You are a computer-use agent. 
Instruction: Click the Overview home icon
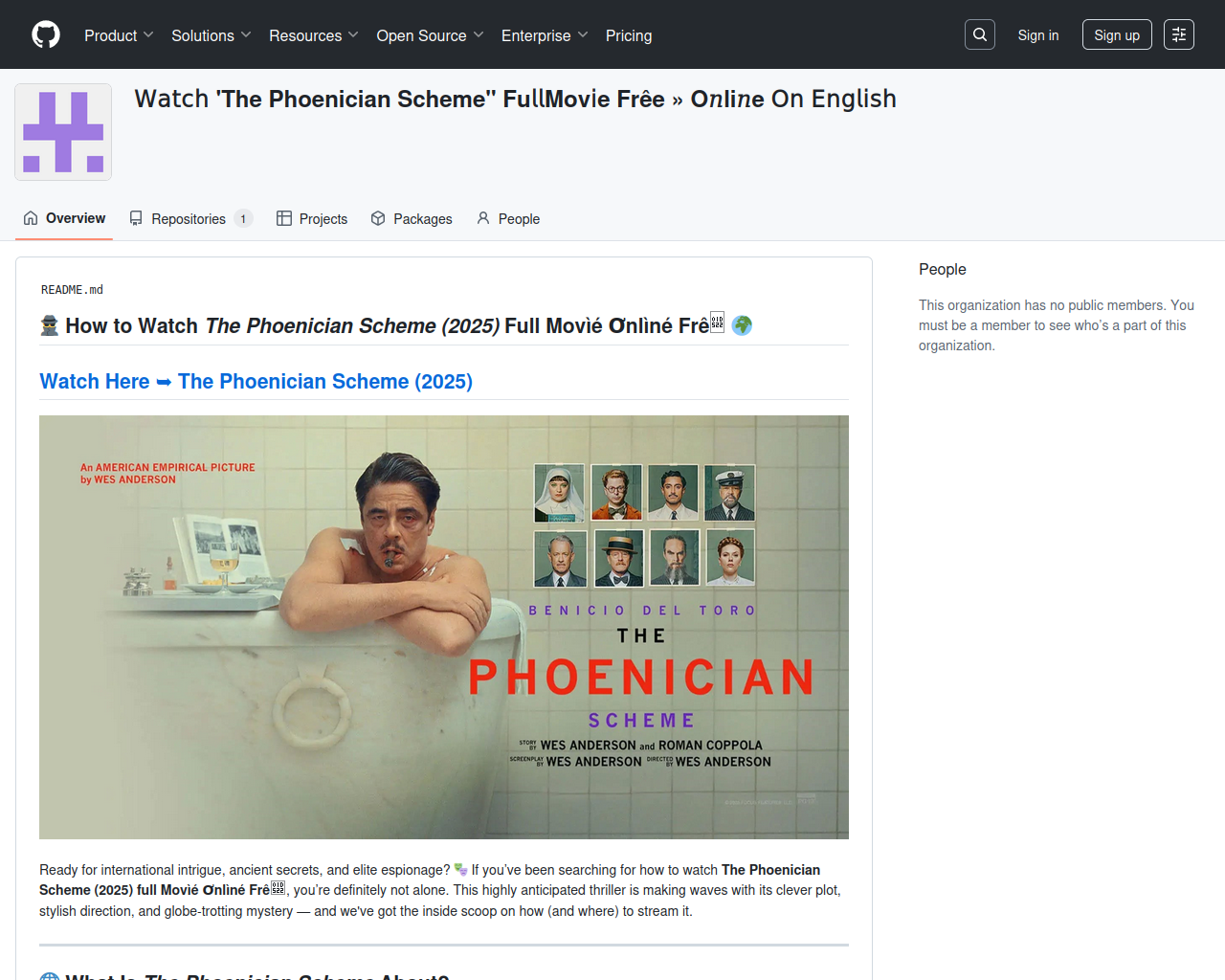tap(31, 218)
